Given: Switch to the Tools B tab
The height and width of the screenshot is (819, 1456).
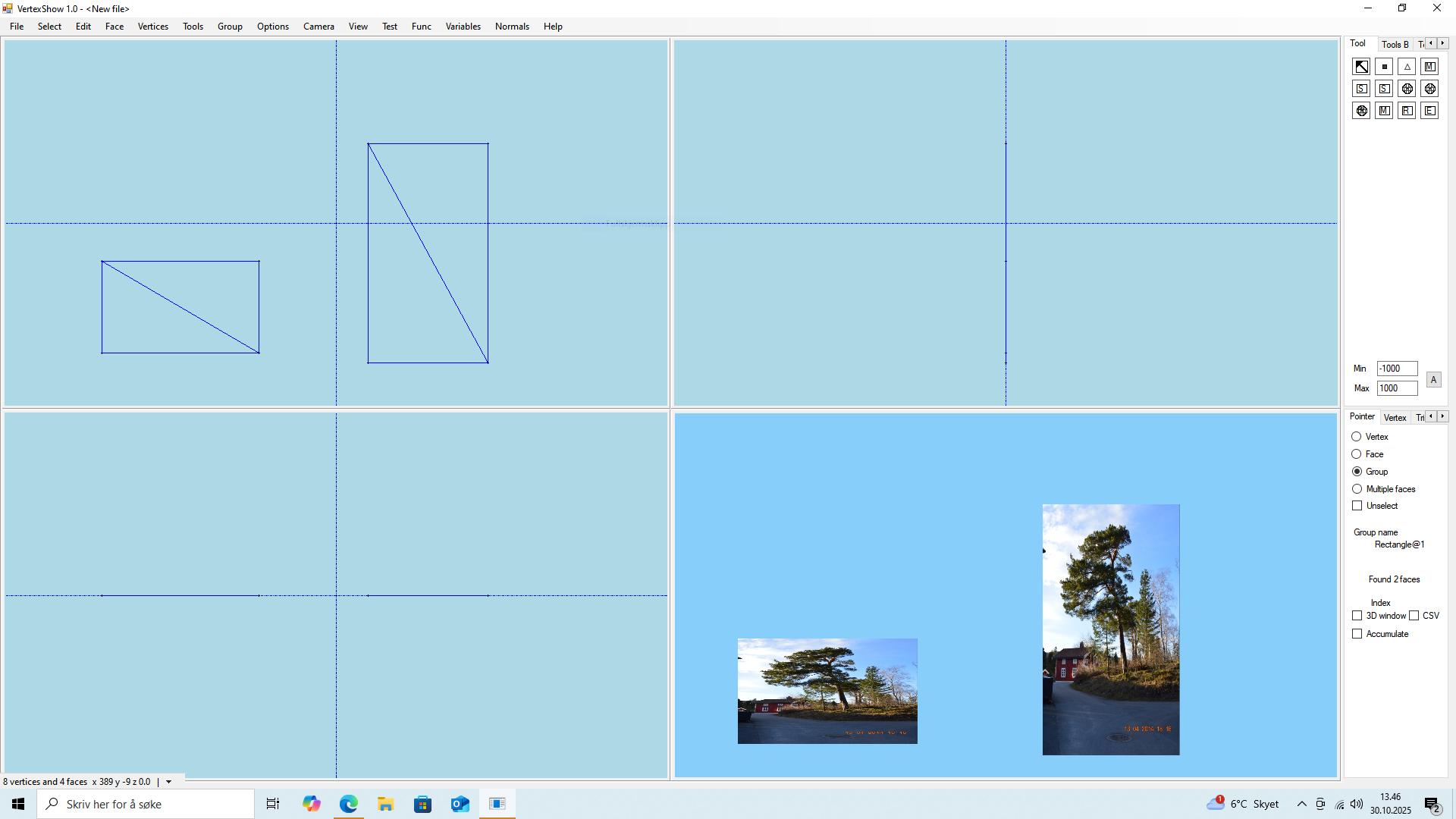Looking at the screenshot, I should [1395, 44].
